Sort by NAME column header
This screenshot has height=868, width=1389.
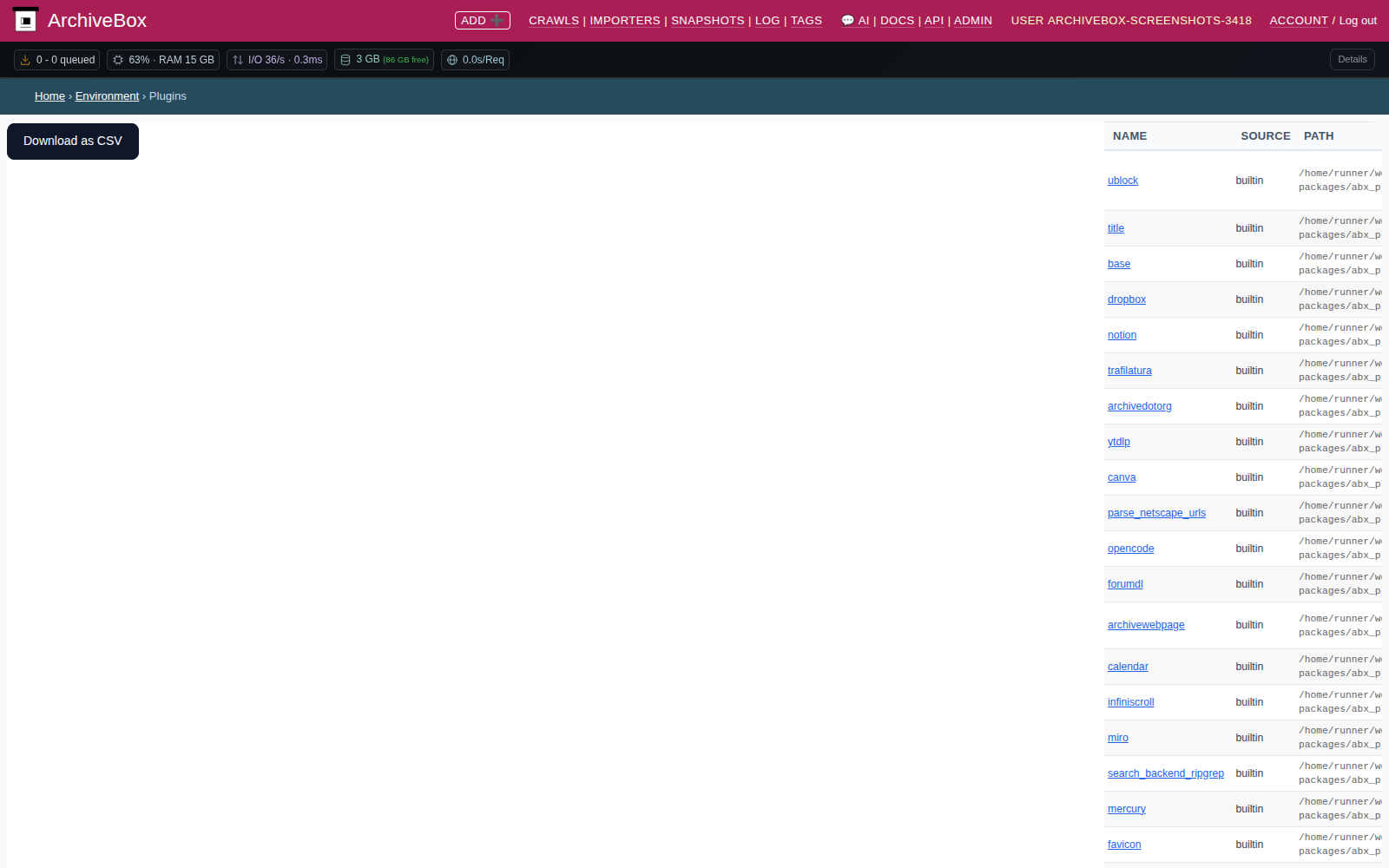coord(1129,136)
